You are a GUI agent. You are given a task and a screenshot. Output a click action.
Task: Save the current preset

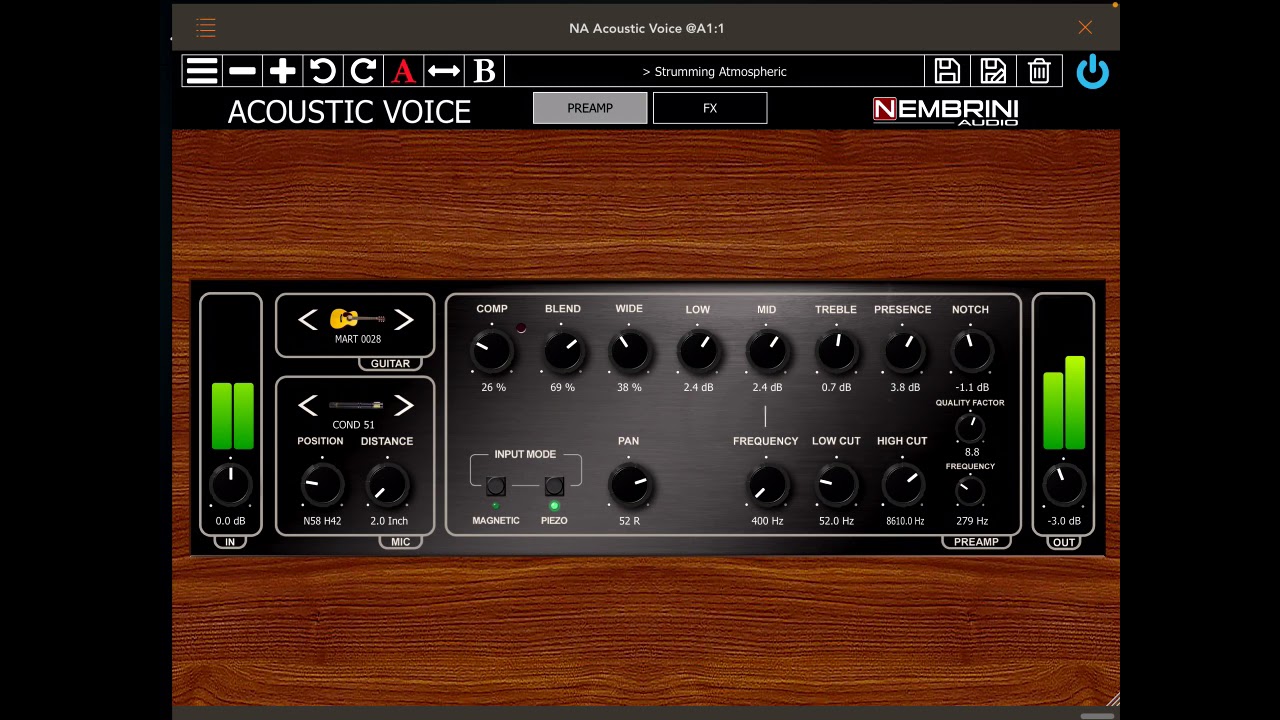coord(947,71)
